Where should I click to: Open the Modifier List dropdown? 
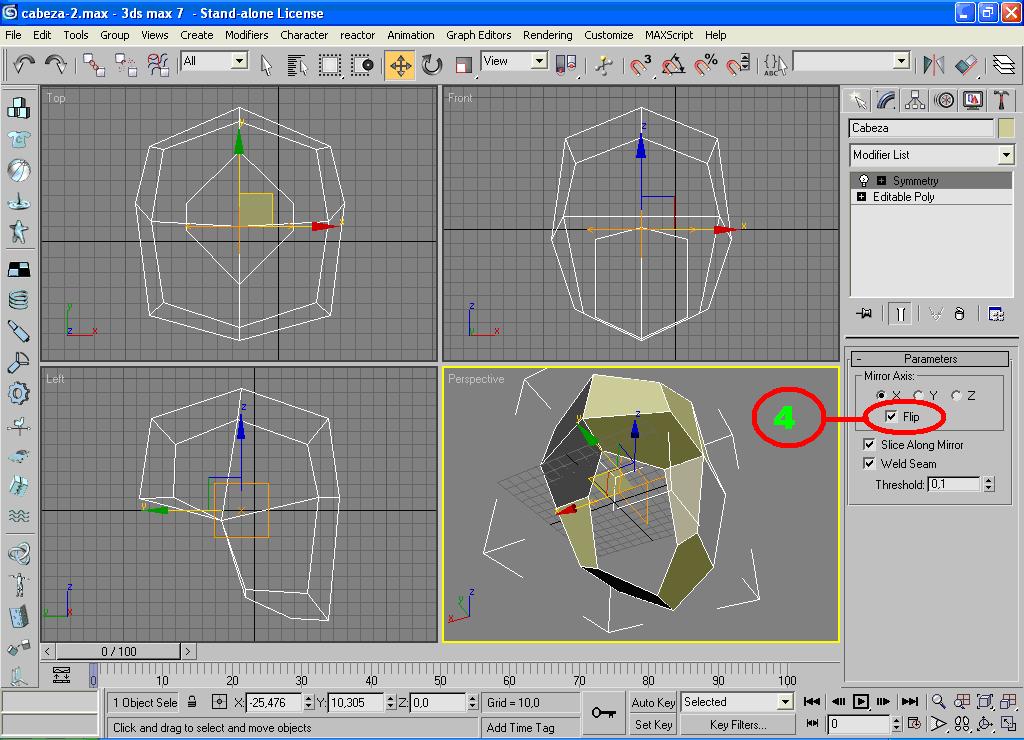click(1006, 155)
